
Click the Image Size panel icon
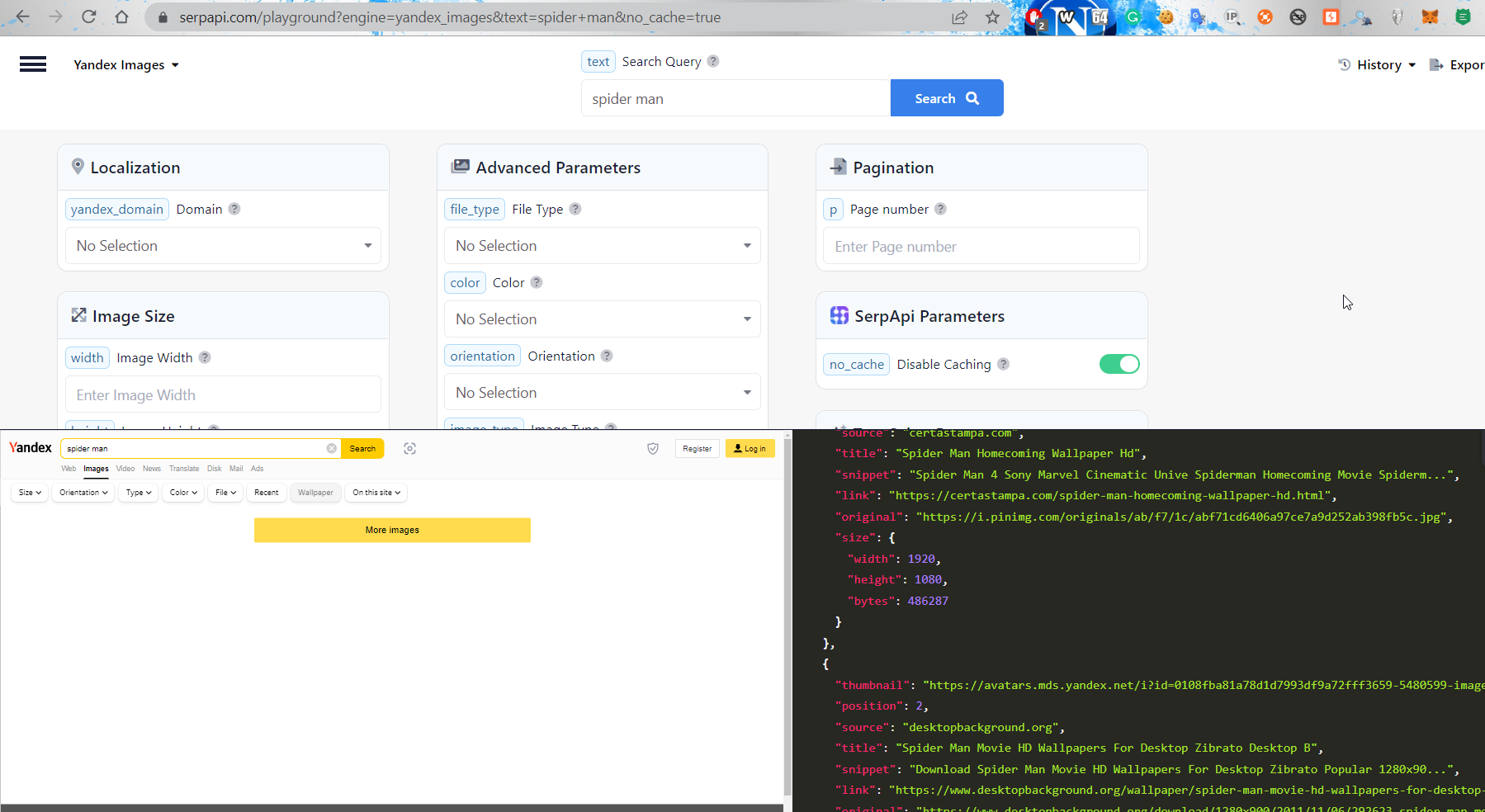tap(78, 314)
